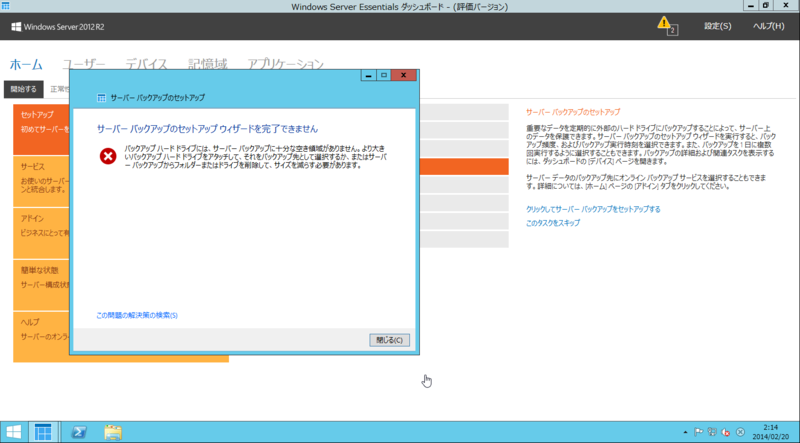
Task: Switch to the ユーザー tab
Action: (x=84, y=65)
